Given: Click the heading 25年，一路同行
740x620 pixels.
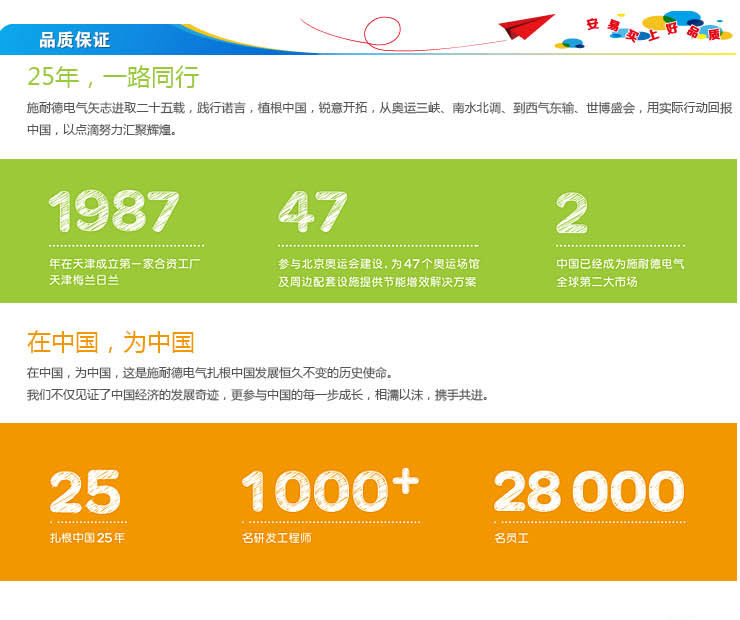Looking at the screenshot, I should pyautogui.click(x=113, y=77).
